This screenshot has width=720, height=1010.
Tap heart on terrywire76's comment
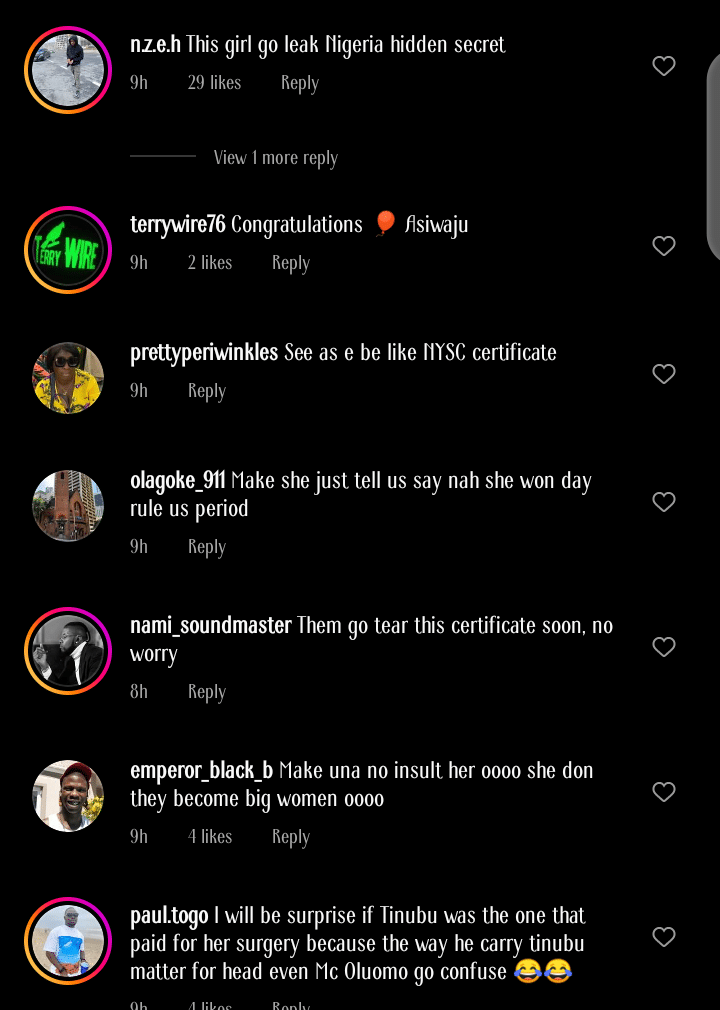coord(664,246)
